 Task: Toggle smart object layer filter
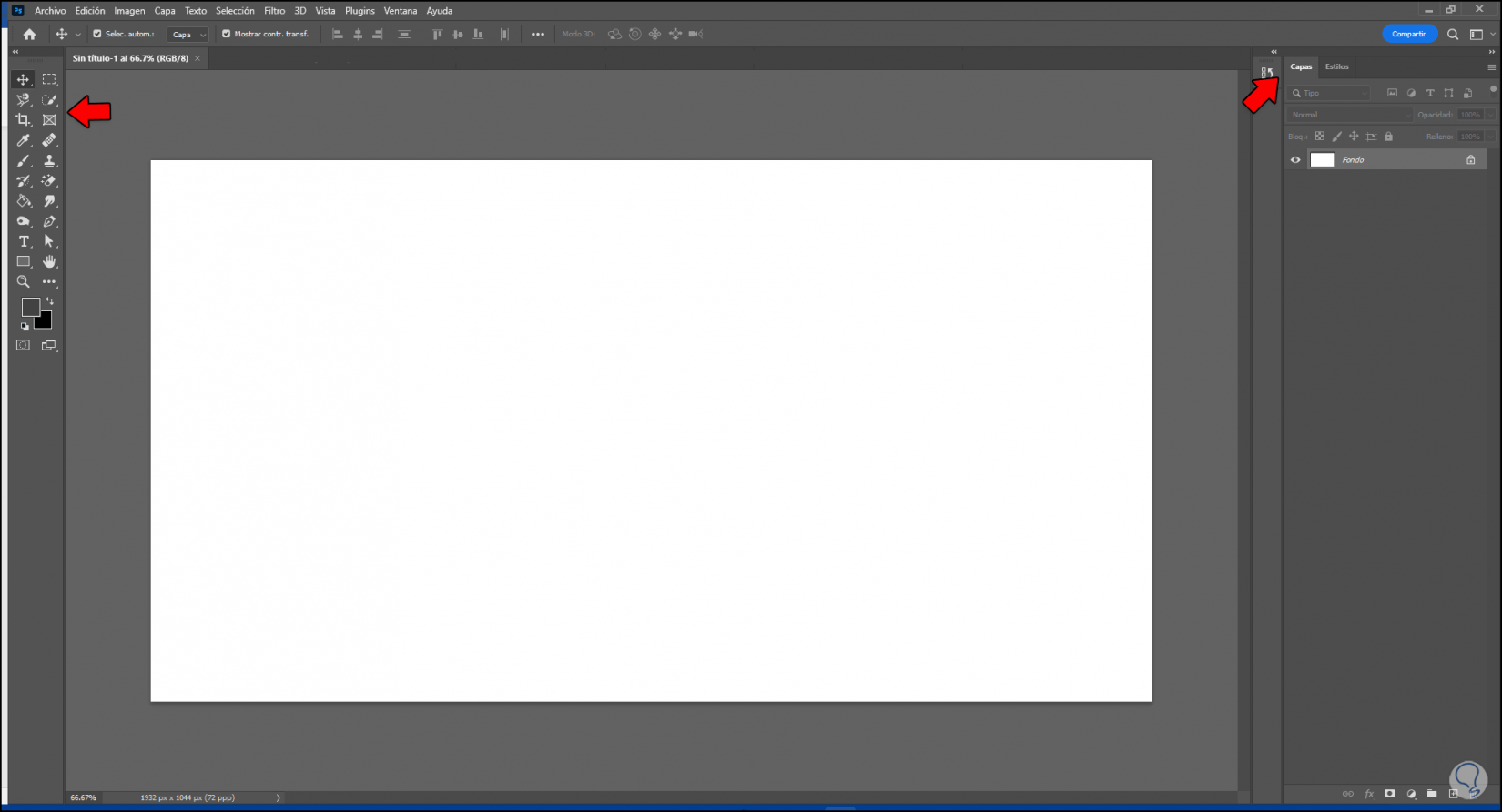(x=1467, y=93)
